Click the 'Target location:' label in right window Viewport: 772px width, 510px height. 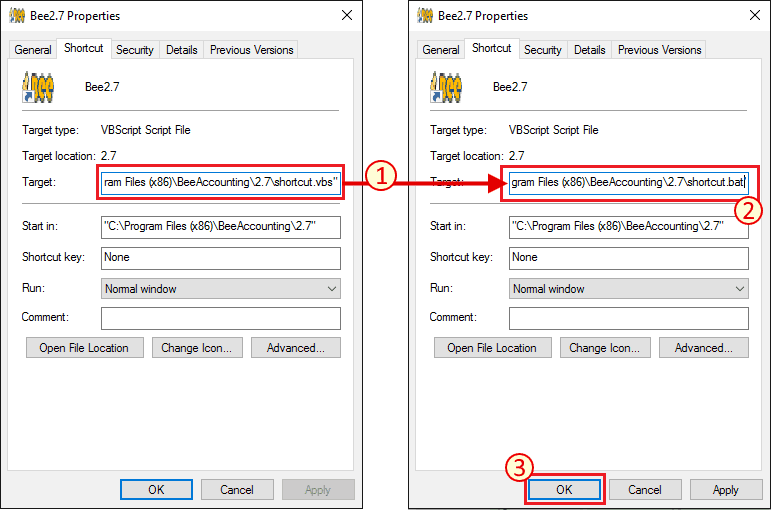tap(467, 156)
